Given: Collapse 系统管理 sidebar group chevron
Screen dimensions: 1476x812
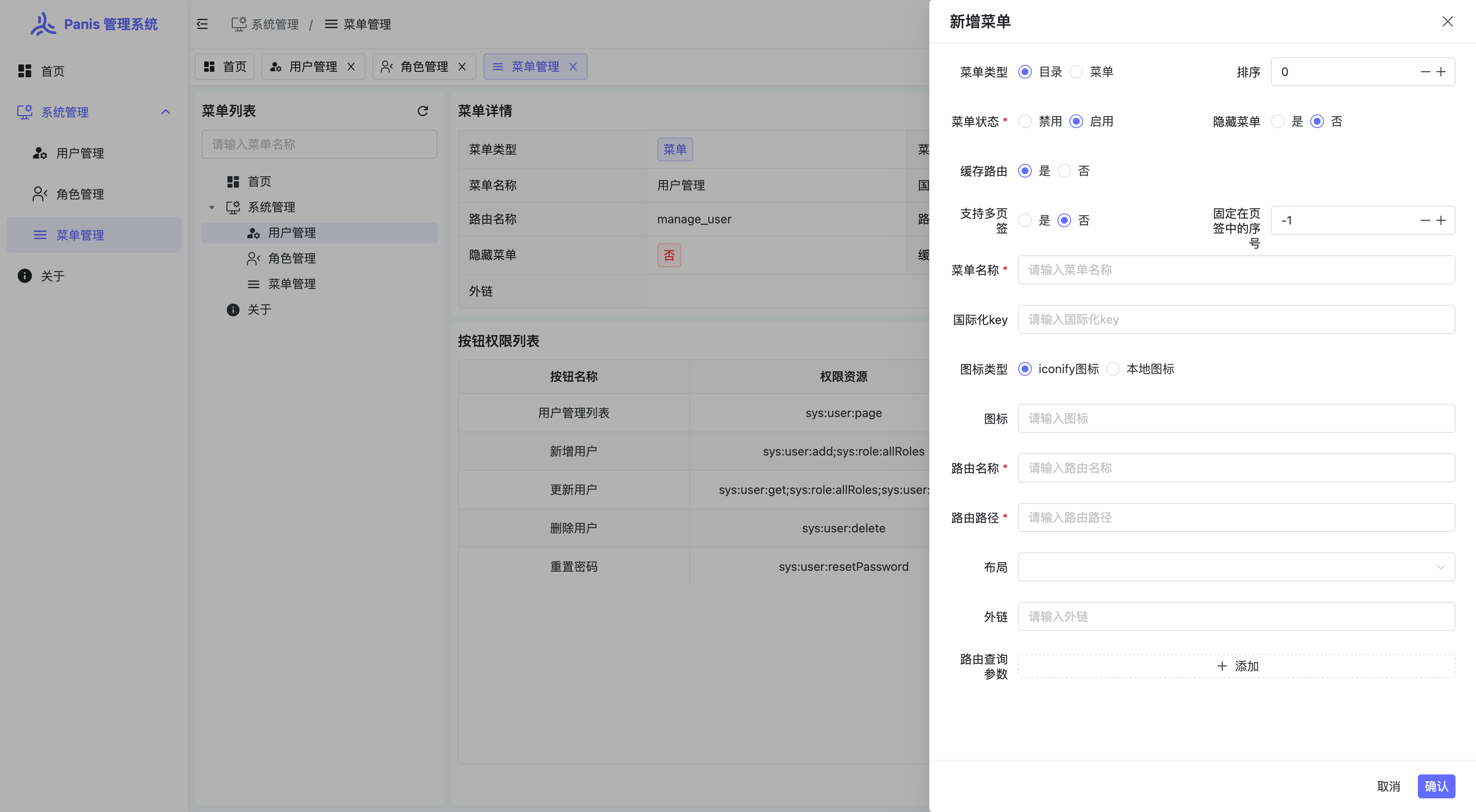Looking at the screenshot, I should 166,112.
